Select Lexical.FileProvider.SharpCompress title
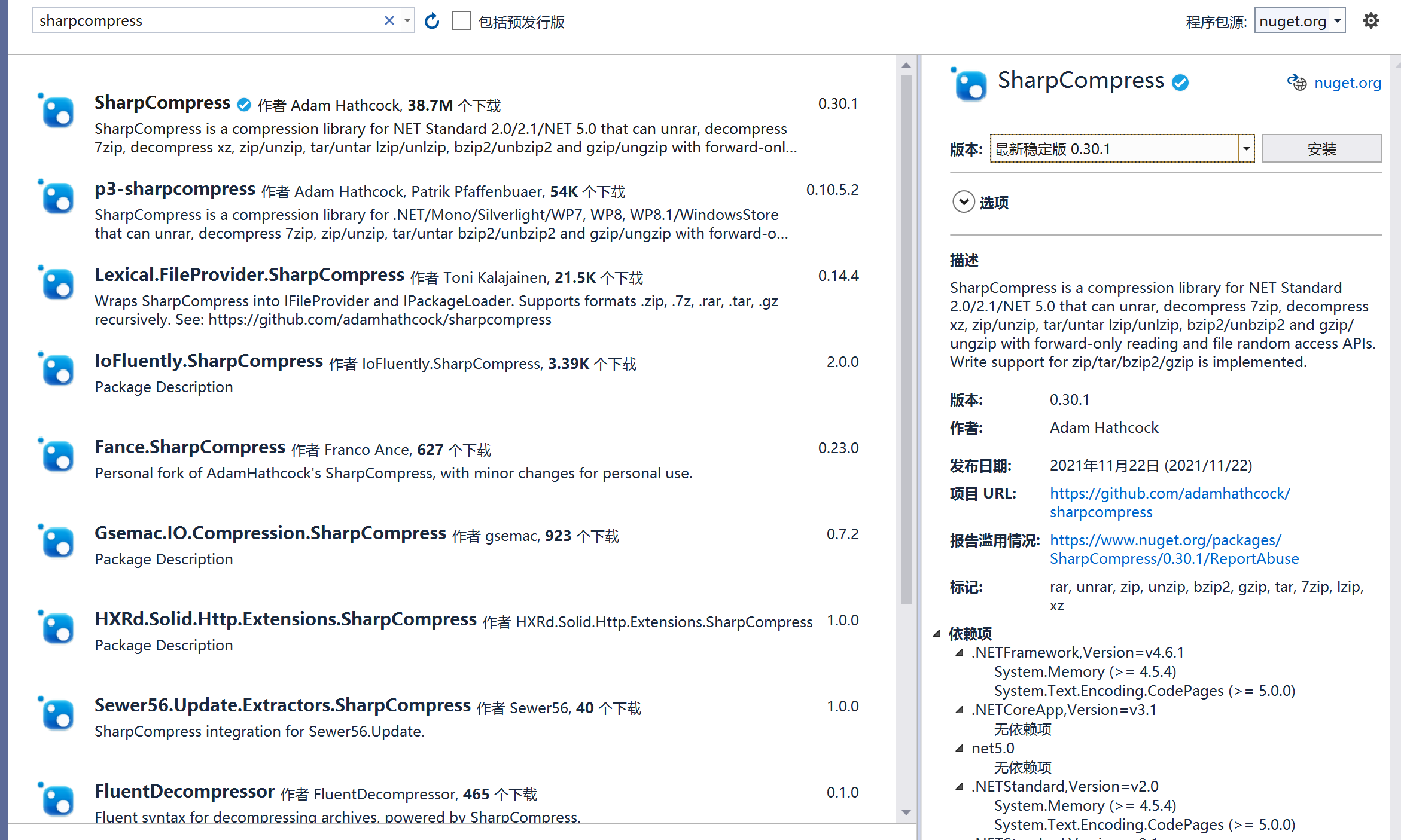 [249, 274]
